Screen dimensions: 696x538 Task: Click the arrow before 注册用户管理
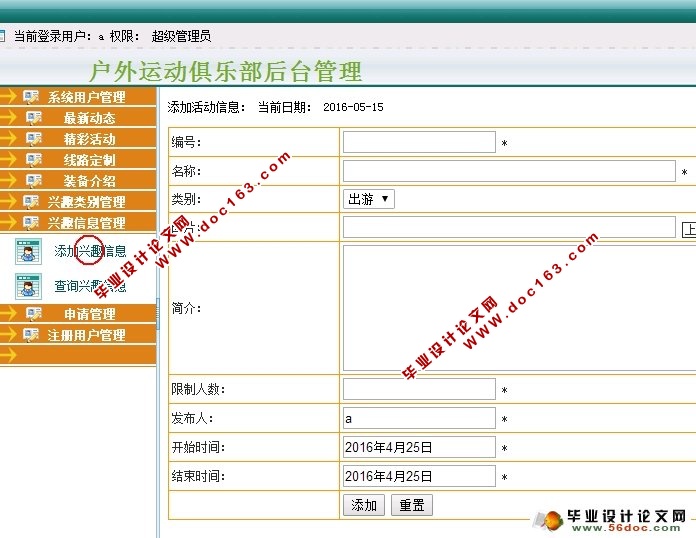8,334
